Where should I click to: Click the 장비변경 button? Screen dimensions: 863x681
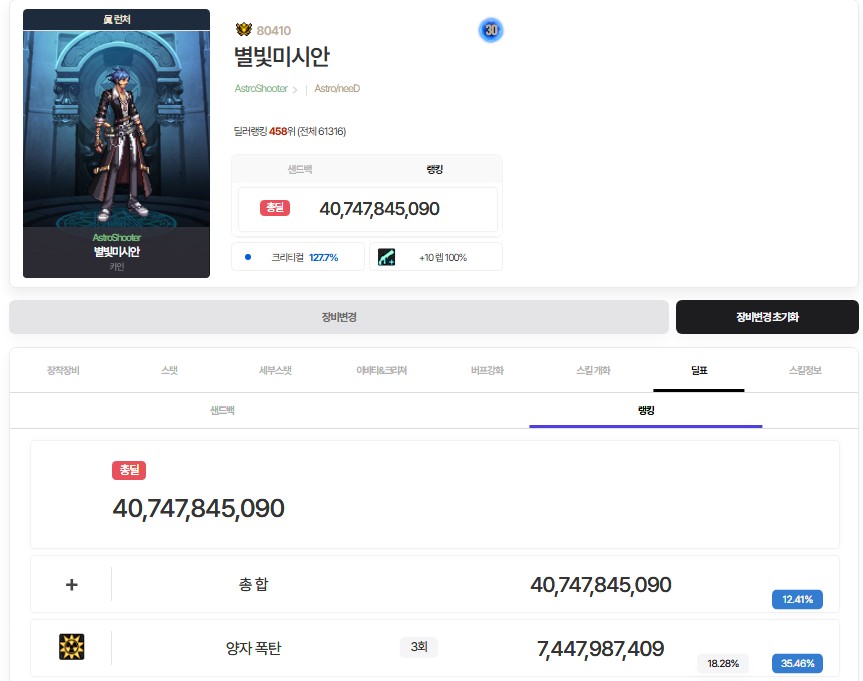(338, 317)
